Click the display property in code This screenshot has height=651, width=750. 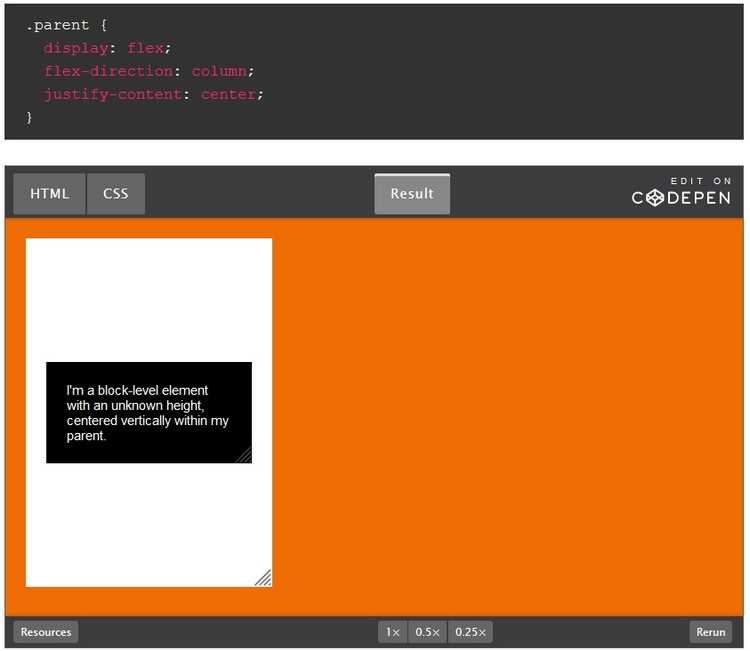tap(76, 48)
